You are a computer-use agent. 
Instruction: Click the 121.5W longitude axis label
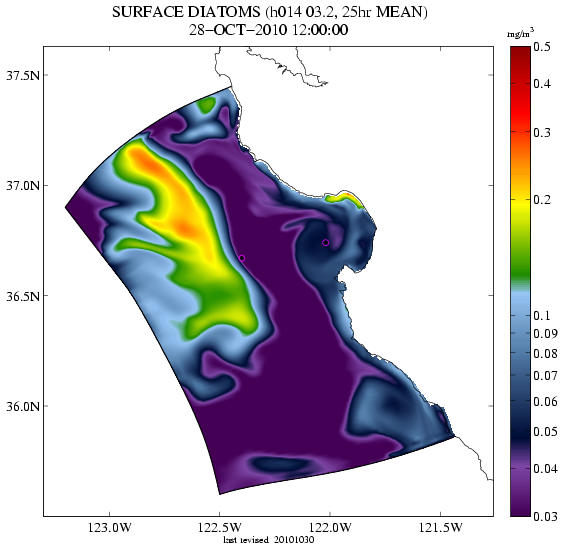[x=440, y=527]
